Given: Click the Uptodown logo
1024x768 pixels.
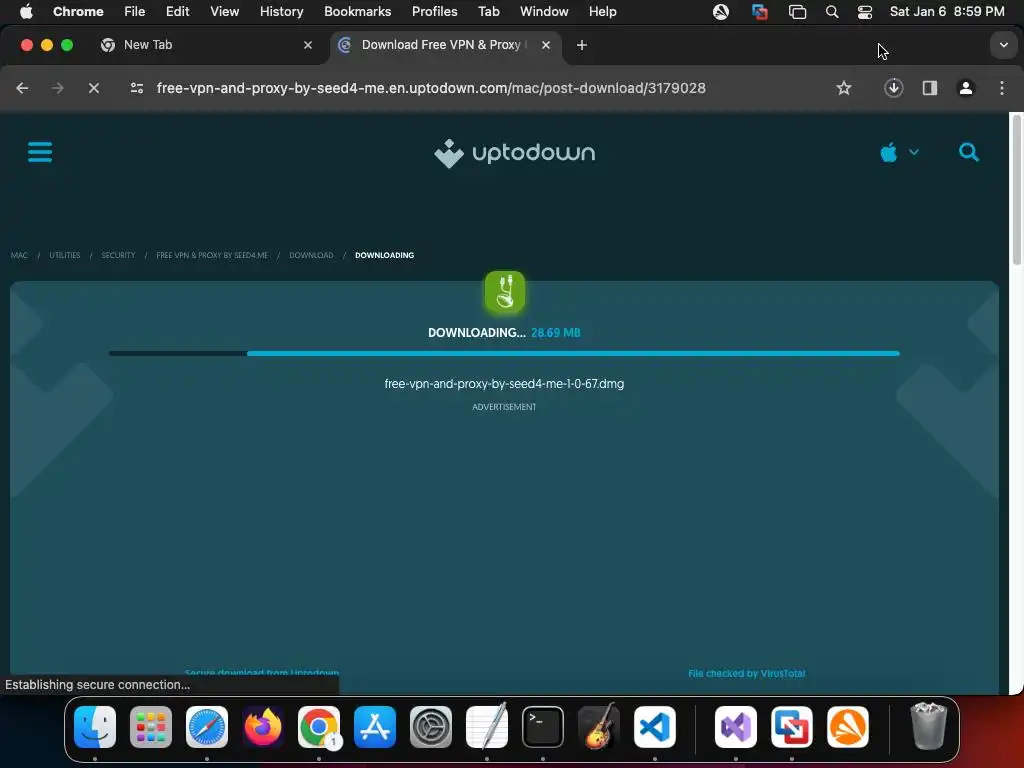Looking at the screenshot, I should coord(515,153).
